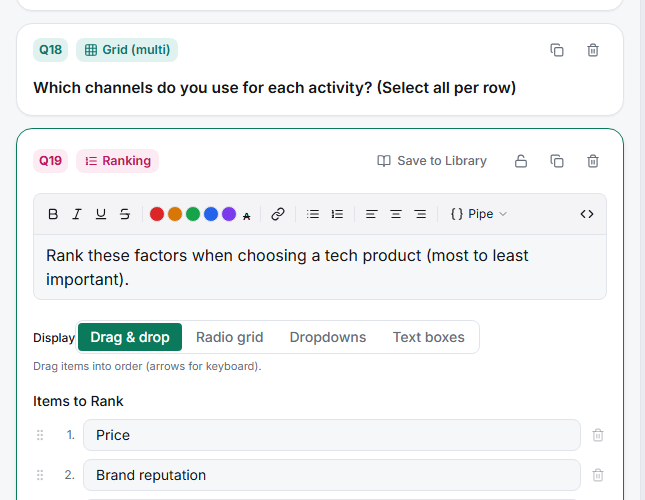Delete the Brand reputation item
The image size is (645, 500).
[x=598, y=475]
